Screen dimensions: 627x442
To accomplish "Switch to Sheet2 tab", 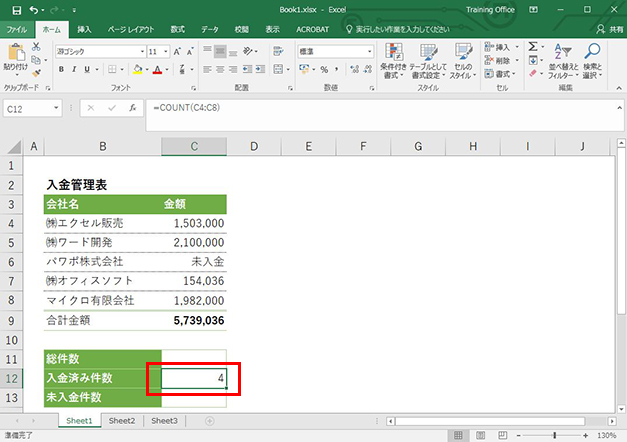I will 122,421.
